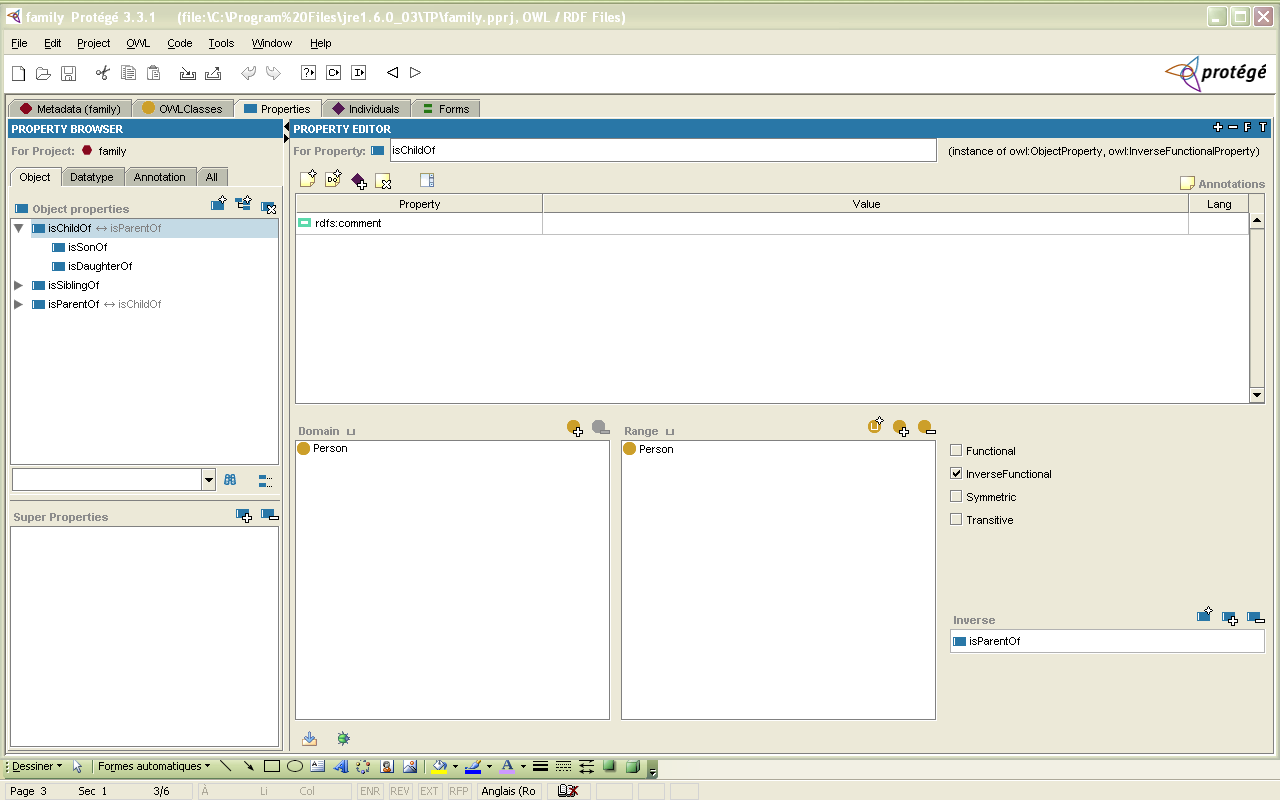The image size is (1280, 800).
Task: Enable the Transitive checkbox
Action: tap(956, 520)
